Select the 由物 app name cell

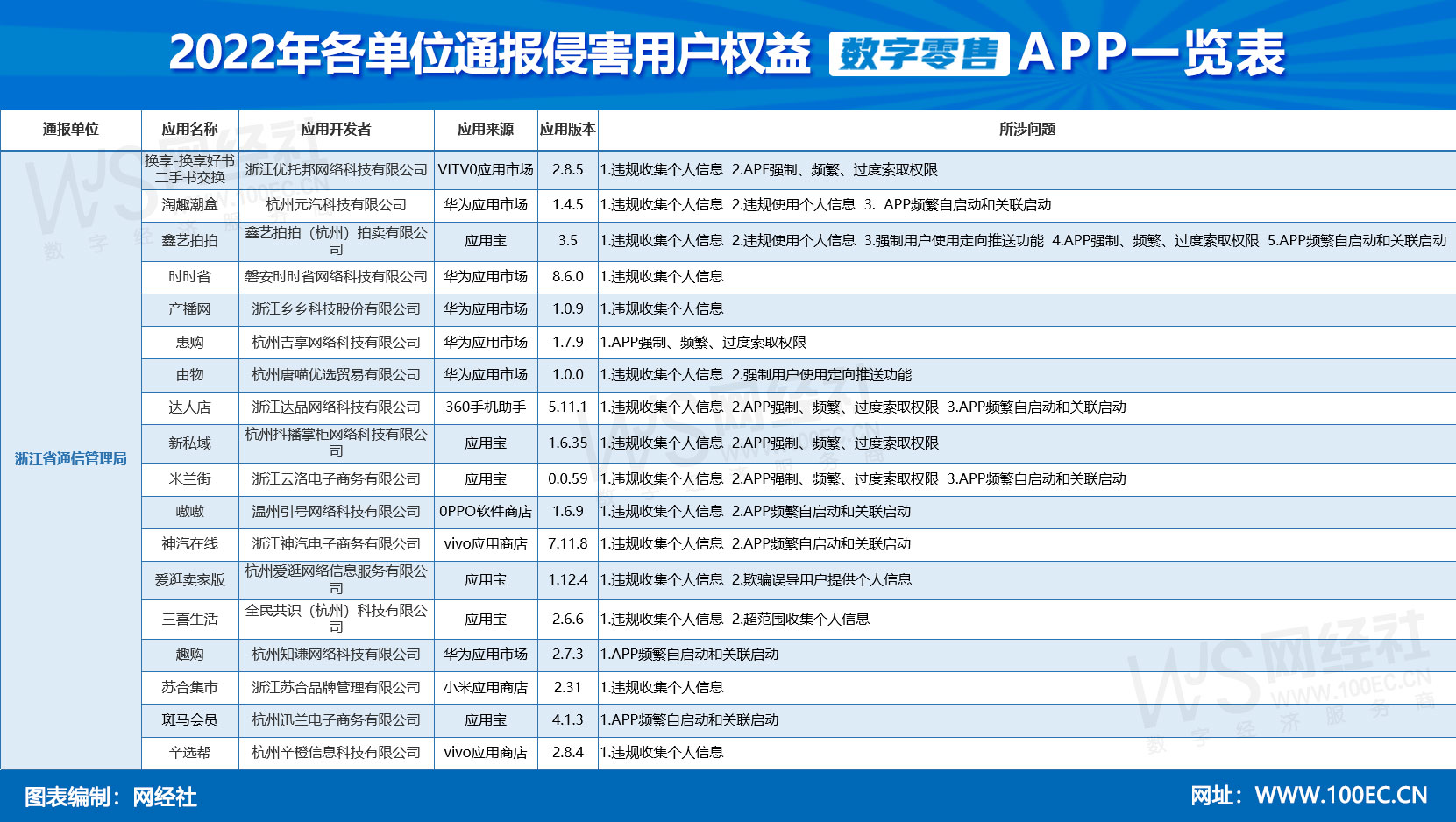190,375
